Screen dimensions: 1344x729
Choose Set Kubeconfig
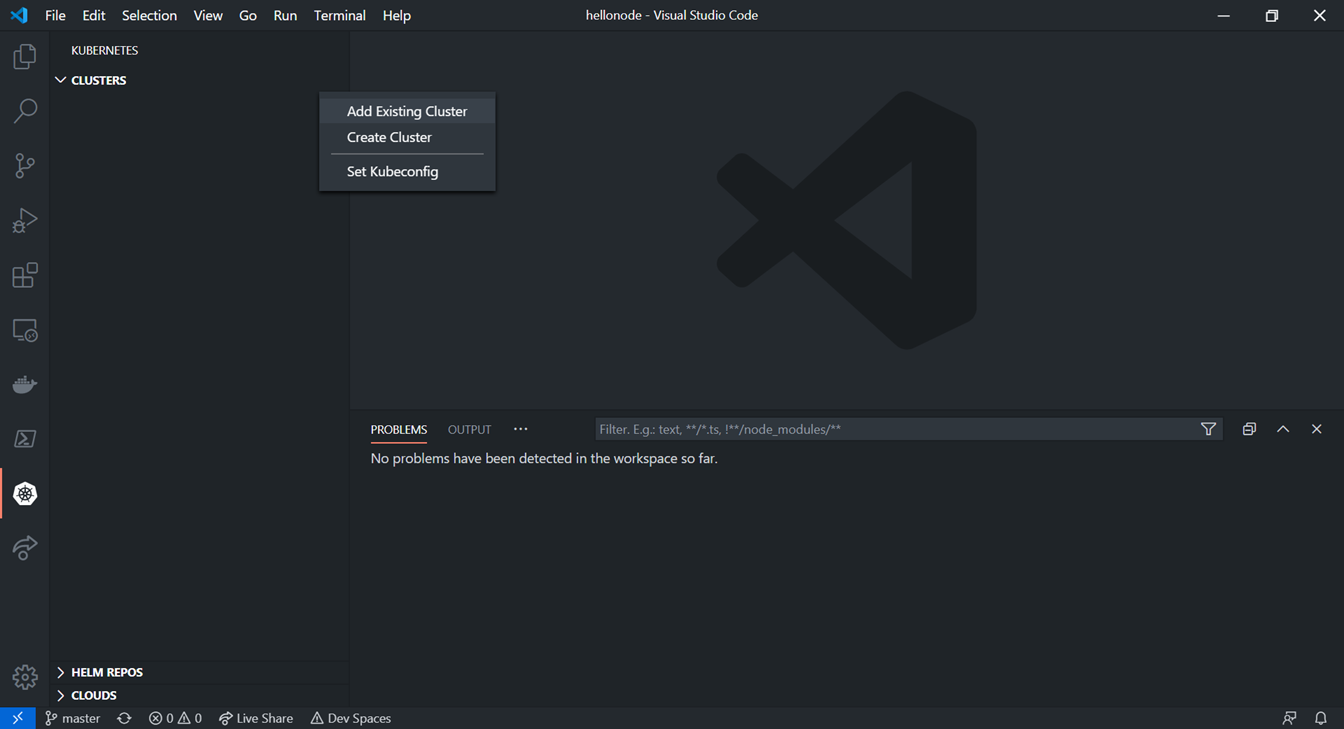[x=407, y=171]
